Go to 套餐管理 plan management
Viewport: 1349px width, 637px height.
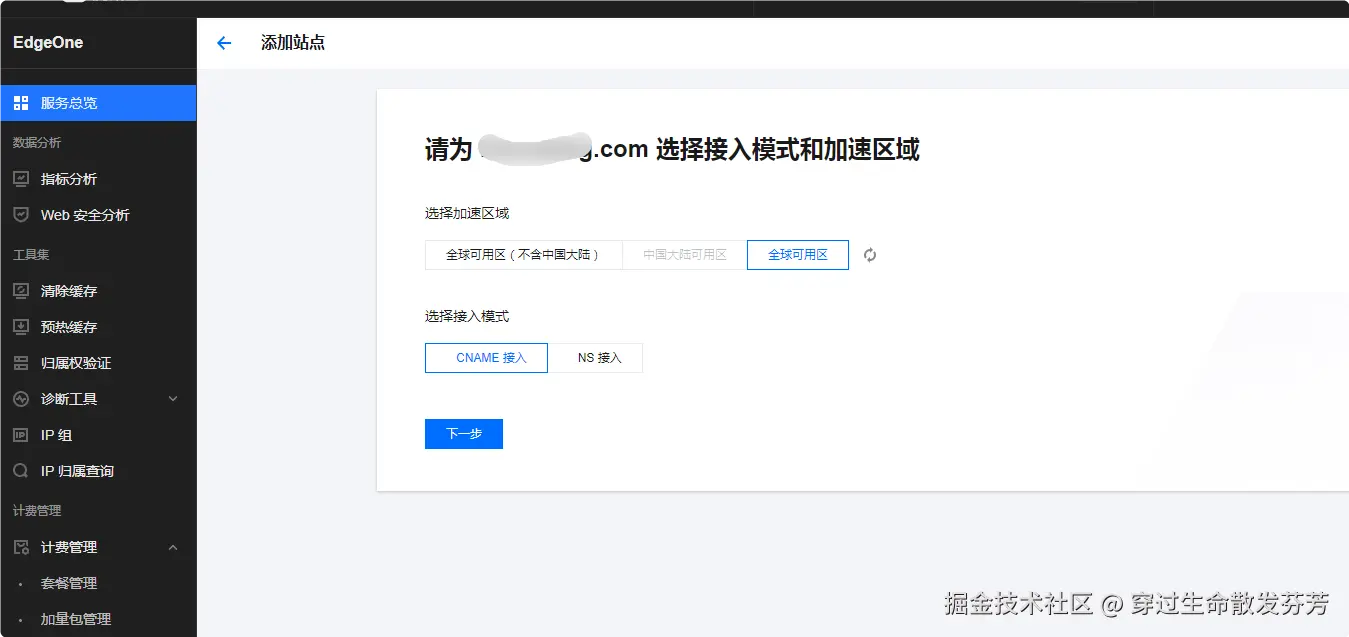click(x=68, y=583)
